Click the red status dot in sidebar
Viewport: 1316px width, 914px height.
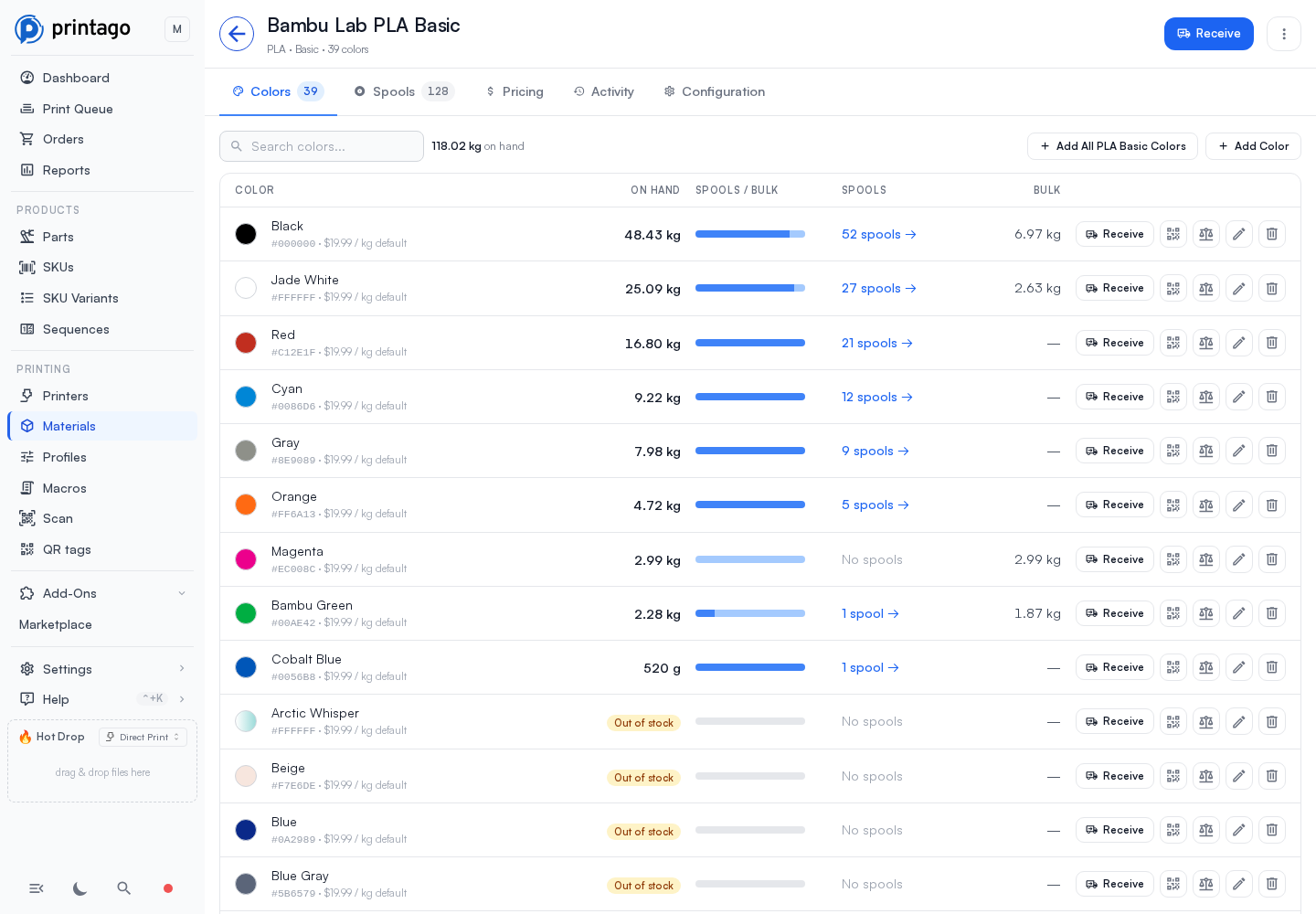(168, 888)
